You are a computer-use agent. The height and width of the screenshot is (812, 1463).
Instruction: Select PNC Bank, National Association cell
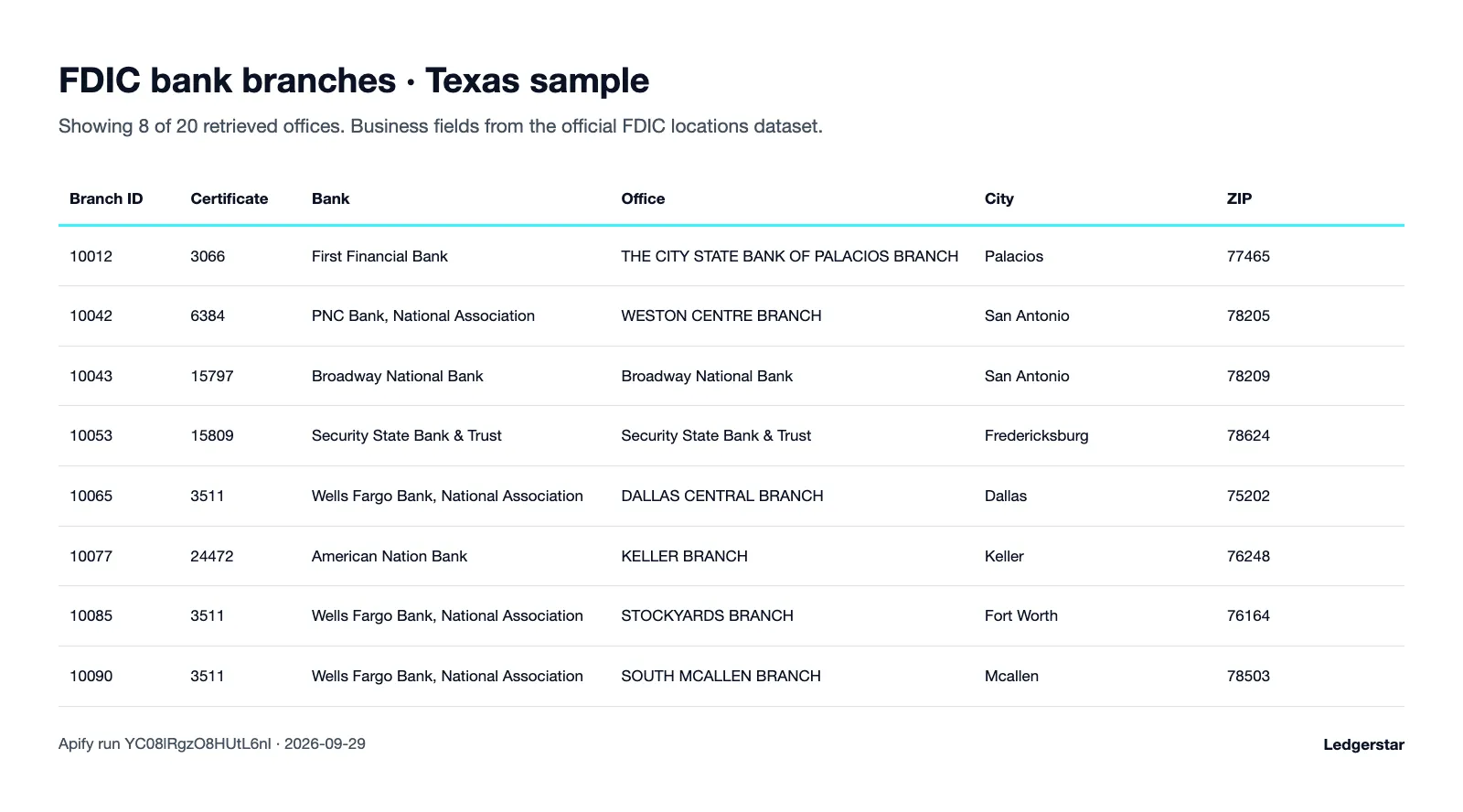tap(423, 315)
